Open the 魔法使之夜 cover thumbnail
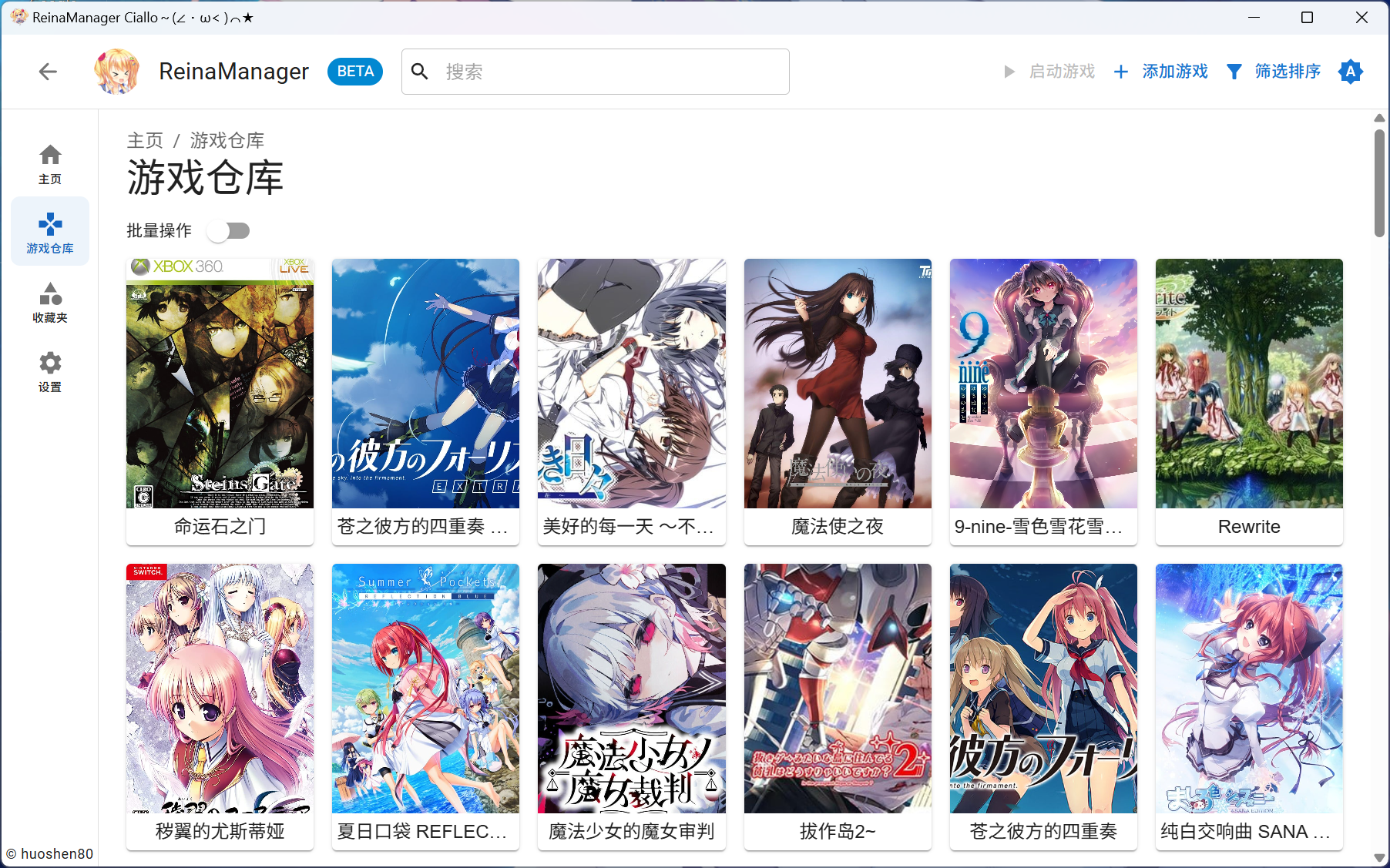Screen dimensions: 1390x868 point(838,384)
